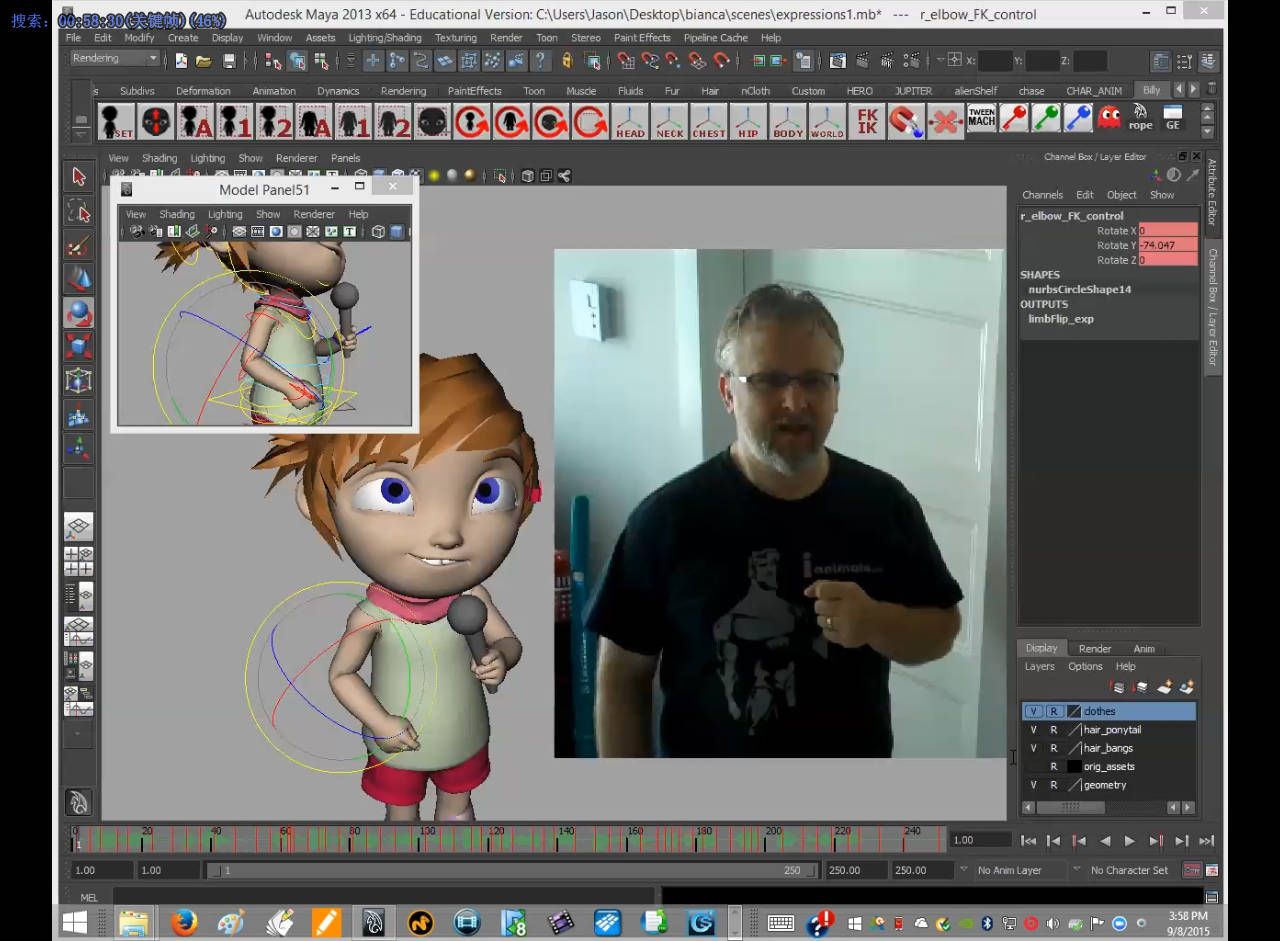
Task: Toggle R reference state of hair_bangs layer
Action: [x=1054, y=748]
